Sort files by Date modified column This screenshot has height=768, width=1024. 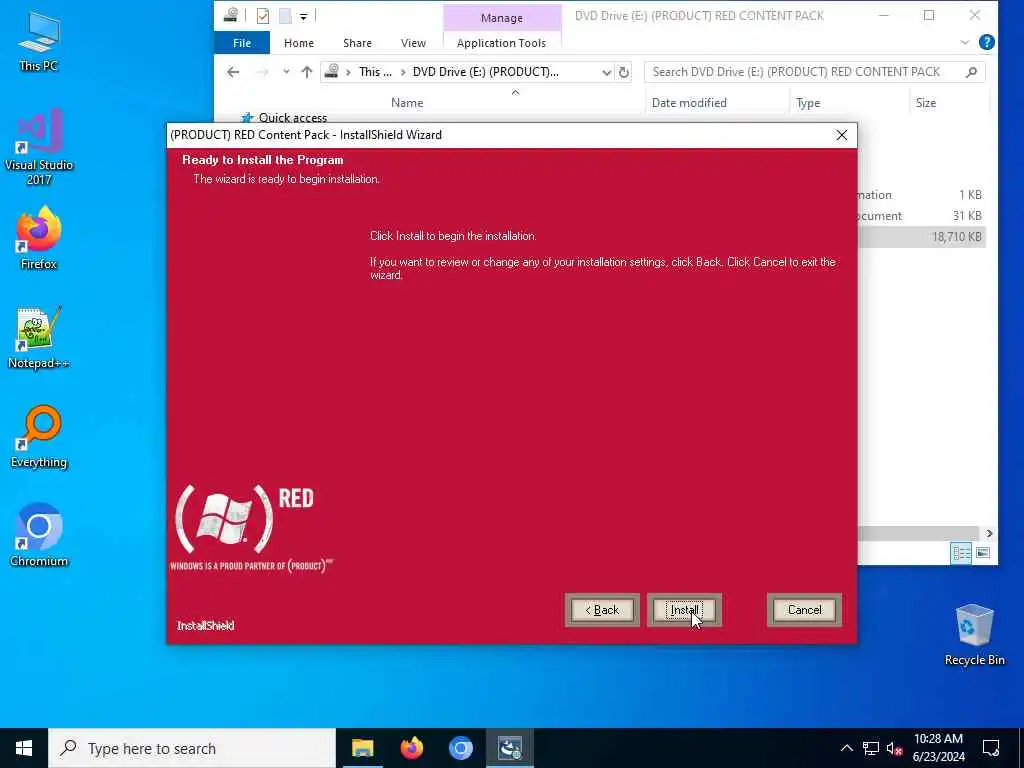(x=689, y=103)
